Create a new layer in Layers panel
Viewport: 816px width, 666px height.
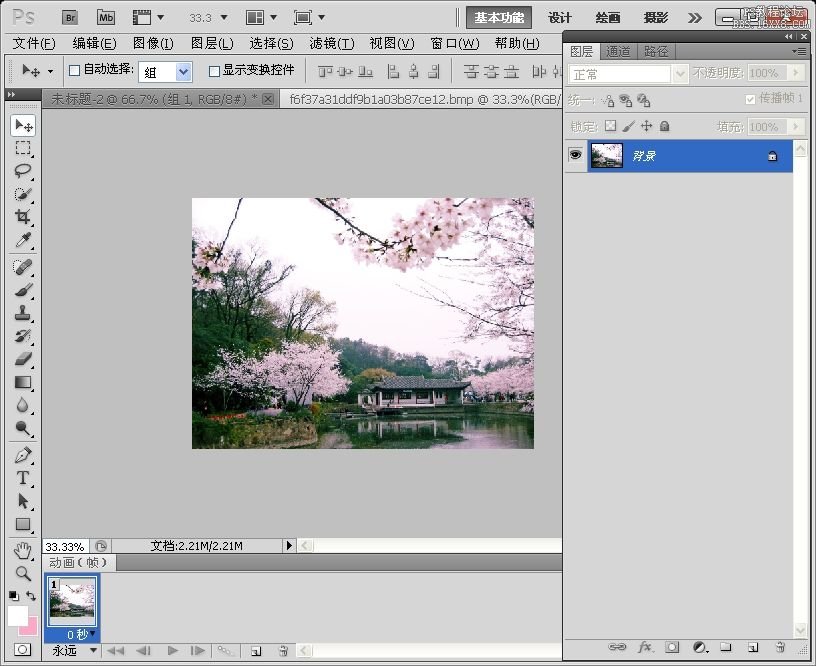(x=753, y=648)
